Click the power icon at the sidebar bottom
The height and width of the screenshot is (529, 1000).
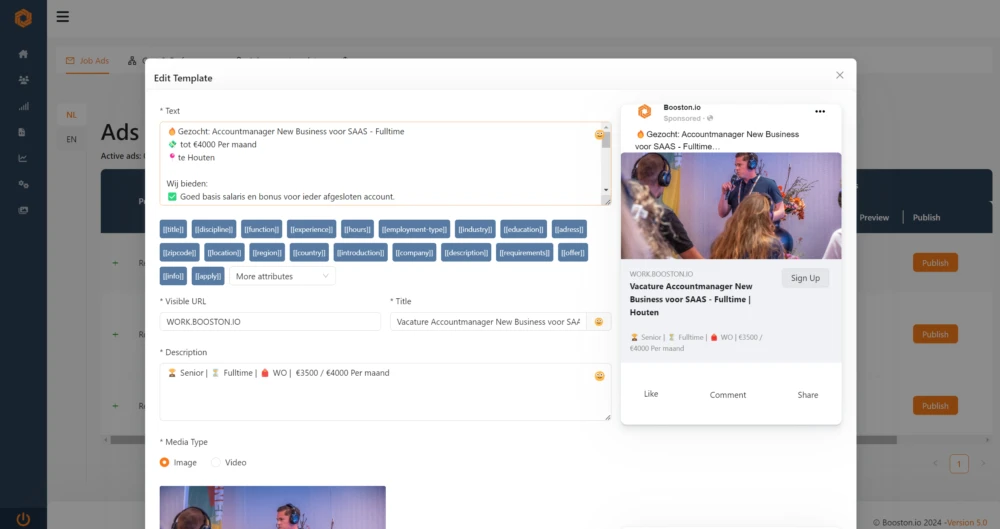[x=23, y=519]
